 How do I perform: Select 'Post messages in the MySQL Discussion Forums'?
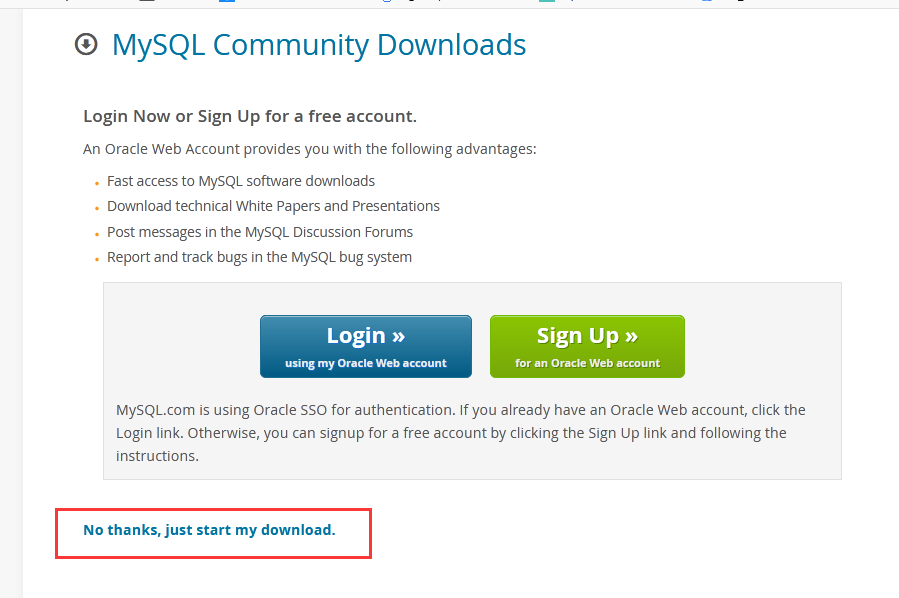260,232
